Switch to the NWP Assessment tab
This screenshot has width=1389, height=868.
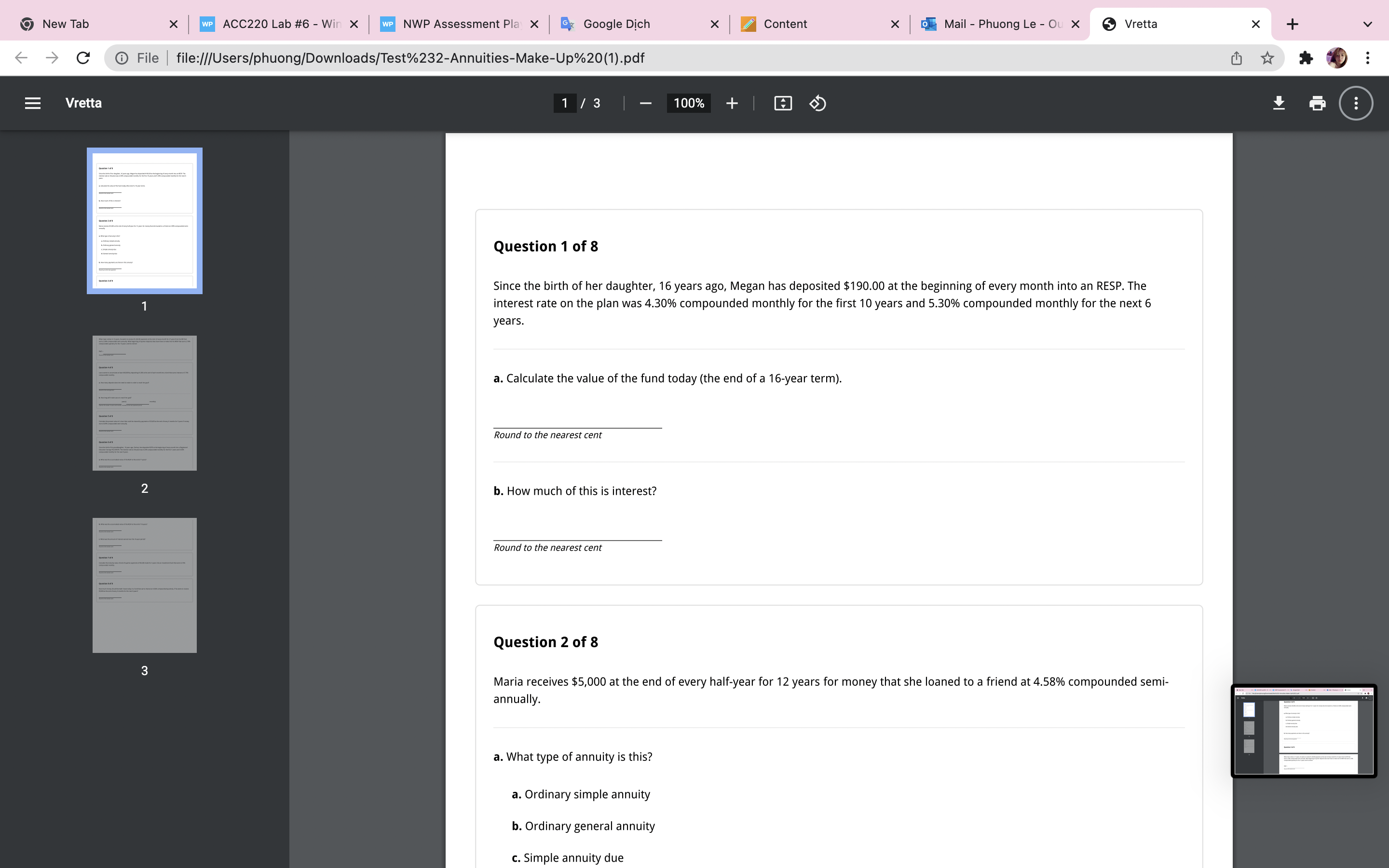tap(459, 24)
